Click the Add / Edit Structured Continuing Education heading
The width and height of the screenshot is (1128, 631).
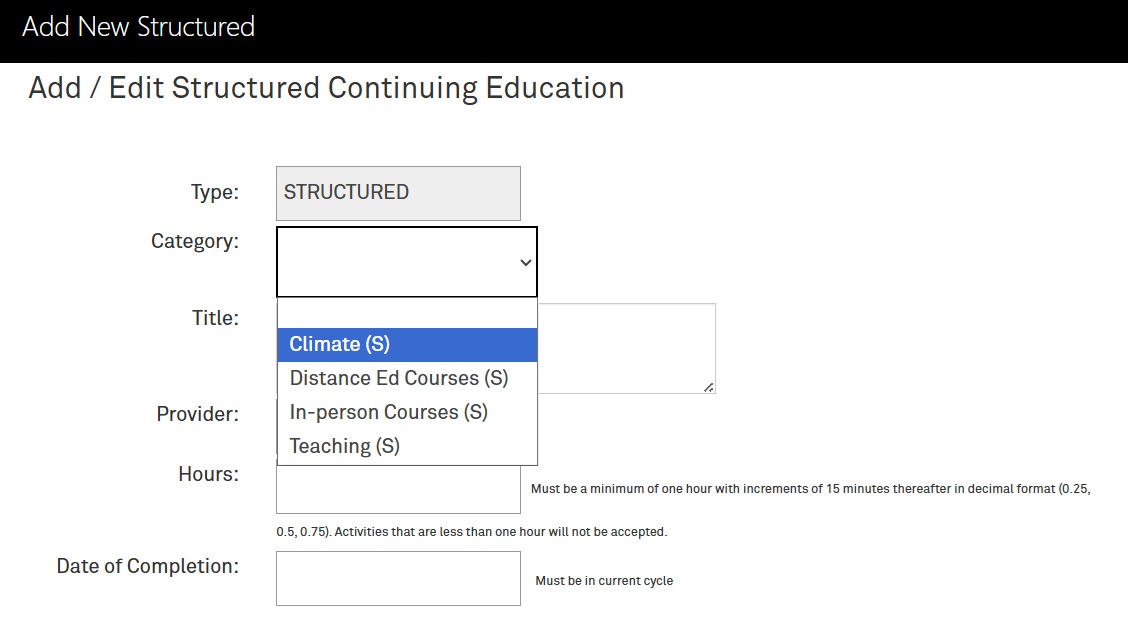(x=326, y=88)
